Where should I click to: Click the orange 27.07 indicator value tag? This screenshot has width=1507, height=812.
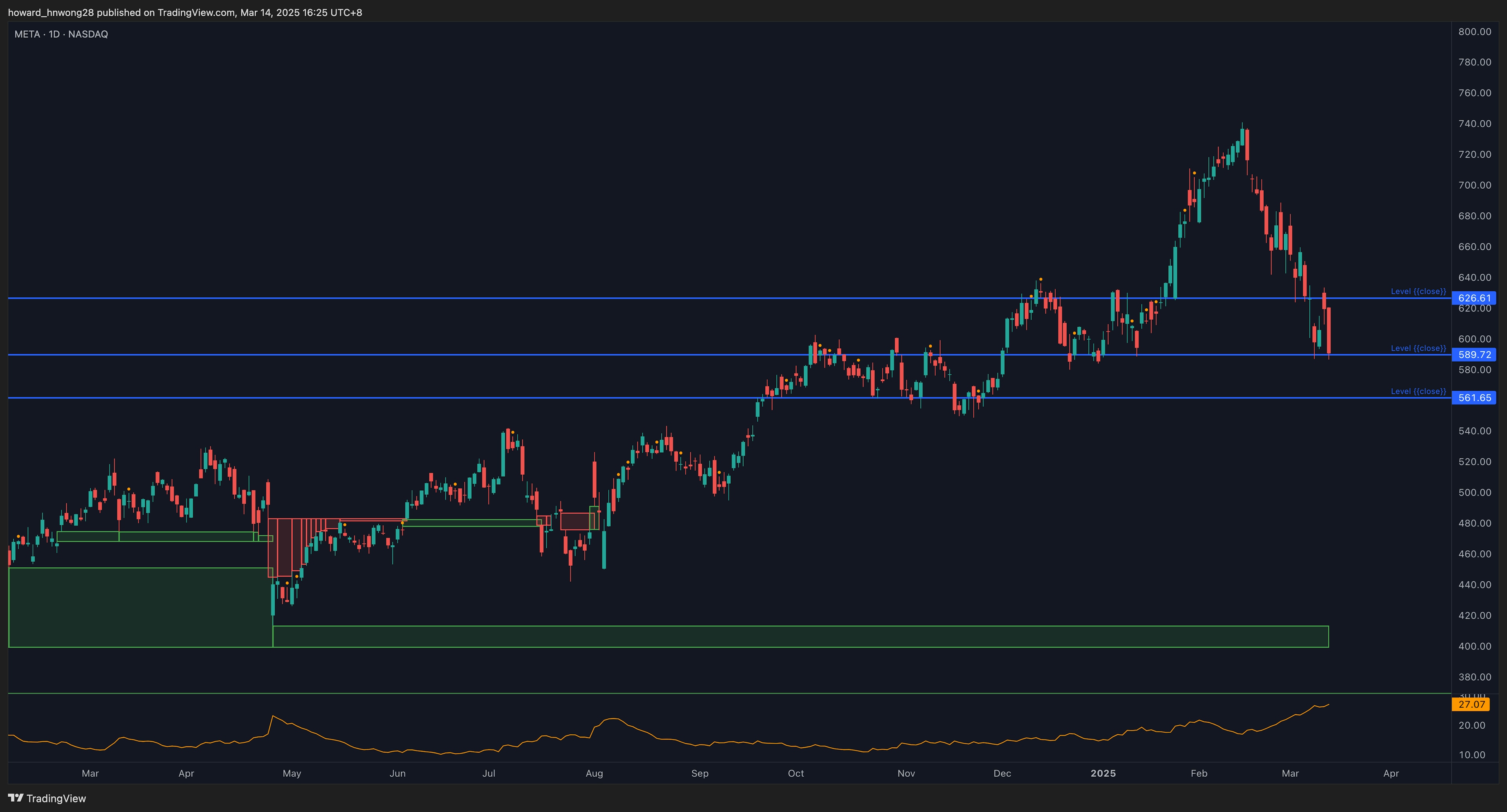(x=1471, y=705)
